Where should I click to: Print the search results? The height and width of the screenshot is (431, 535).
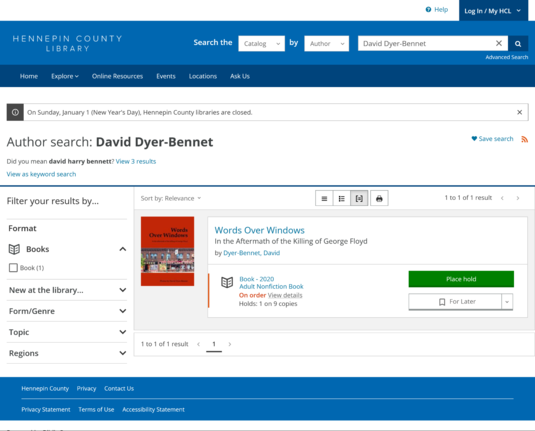(x=379, y=199)
